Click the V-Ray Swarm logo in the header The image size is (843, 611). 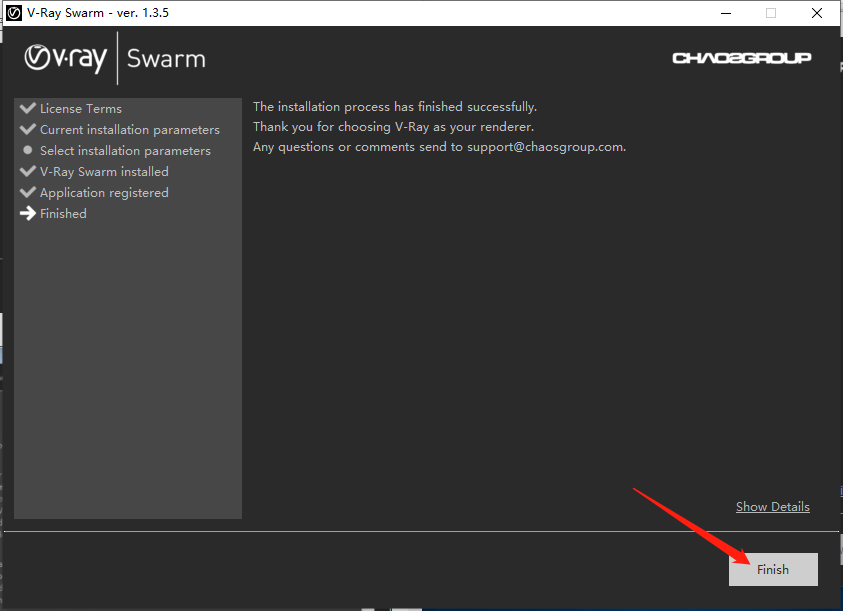(115, 58)
